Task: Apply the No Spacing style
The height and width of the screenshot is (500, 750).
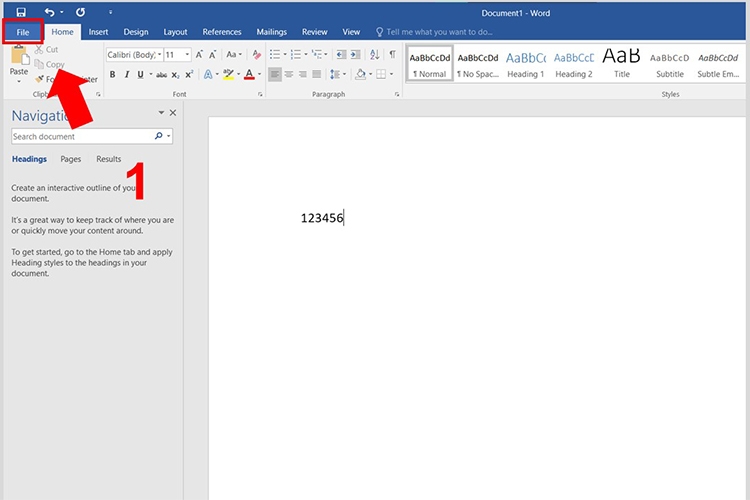Action: click(478, 64)
